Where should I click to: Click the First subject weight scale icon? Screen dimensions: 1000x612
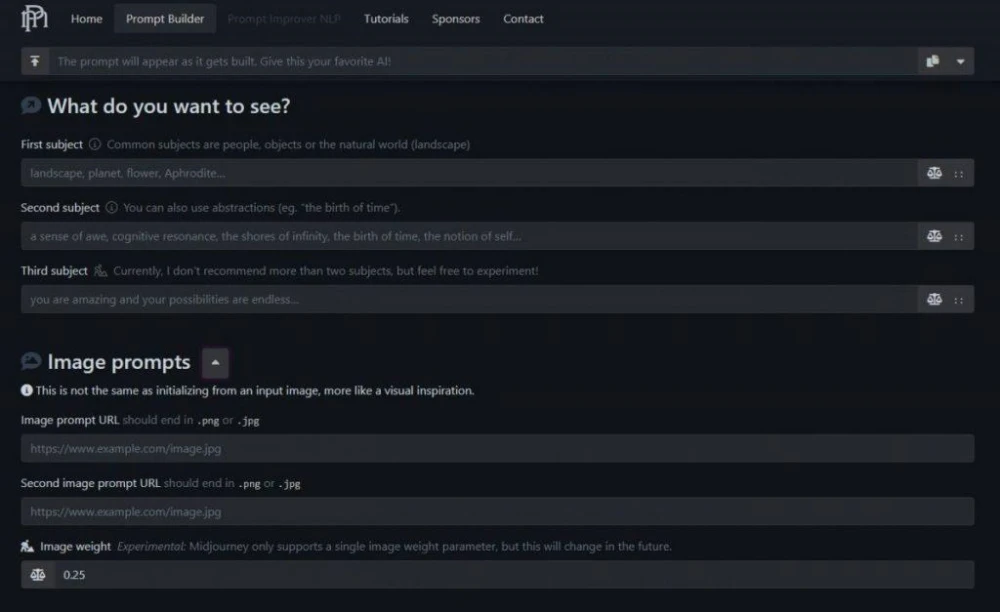point(934,173)
